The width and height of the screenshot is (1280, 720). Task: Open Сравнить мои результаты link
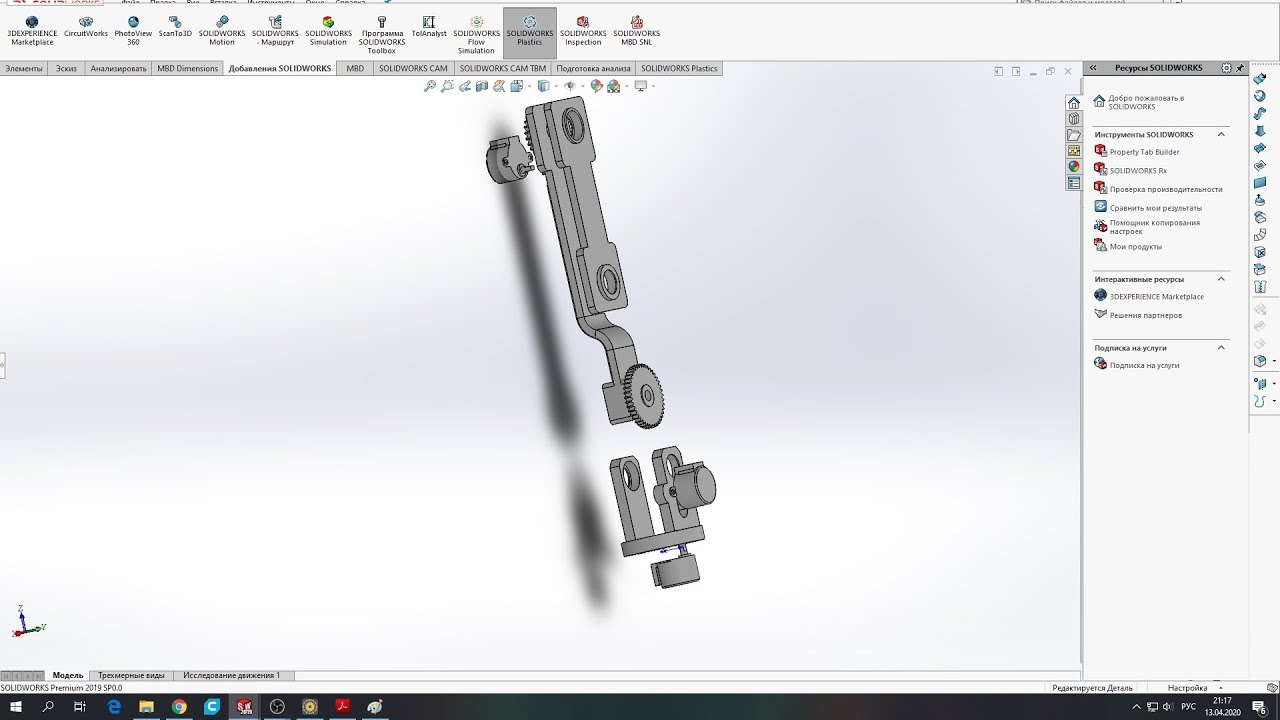1156,208
